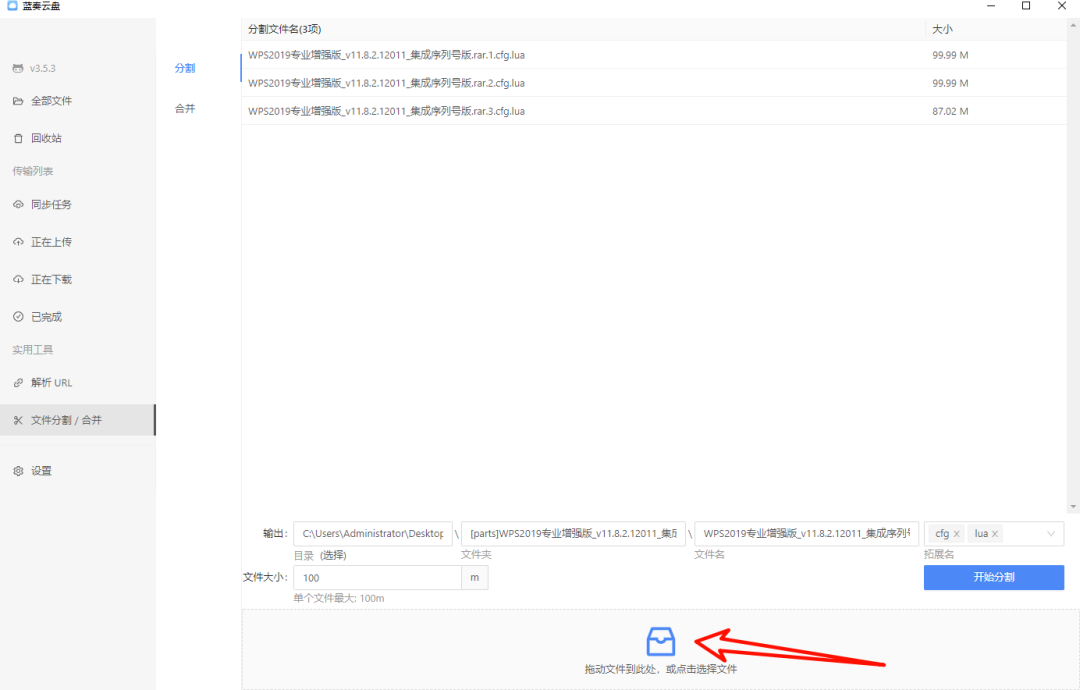Click the 大小 column header
1080x690 pixels.
[942, 29]
